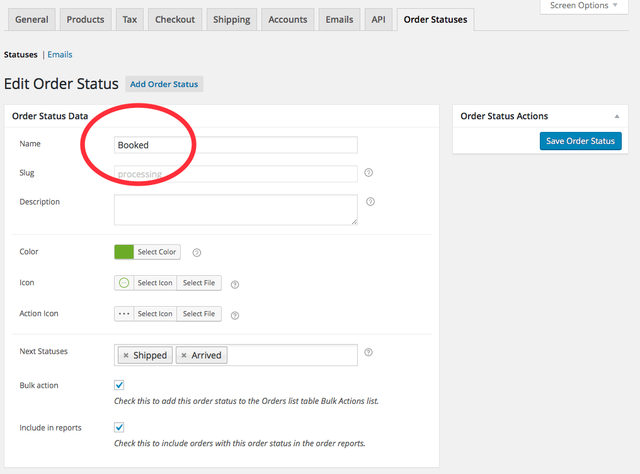Click the Slug field showing processing
Viewport: 640px width, 474px height.
[236, 174]
